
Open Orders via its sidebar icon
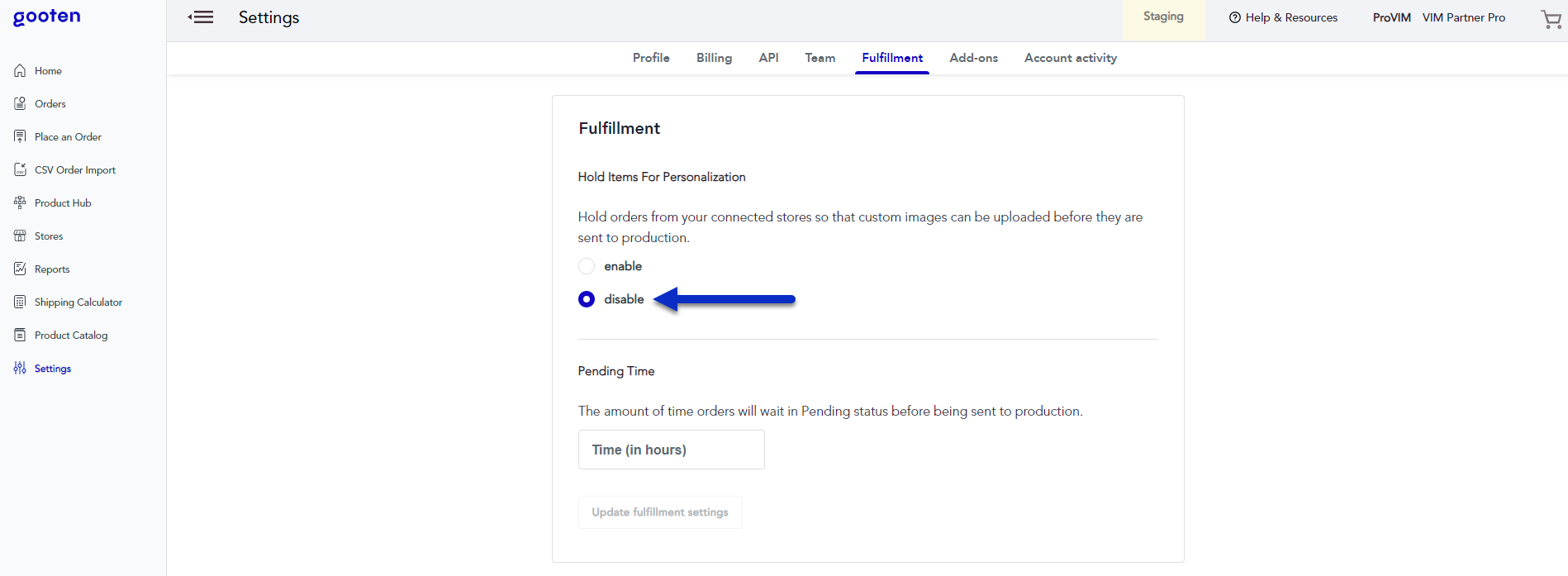click(20, 104)
